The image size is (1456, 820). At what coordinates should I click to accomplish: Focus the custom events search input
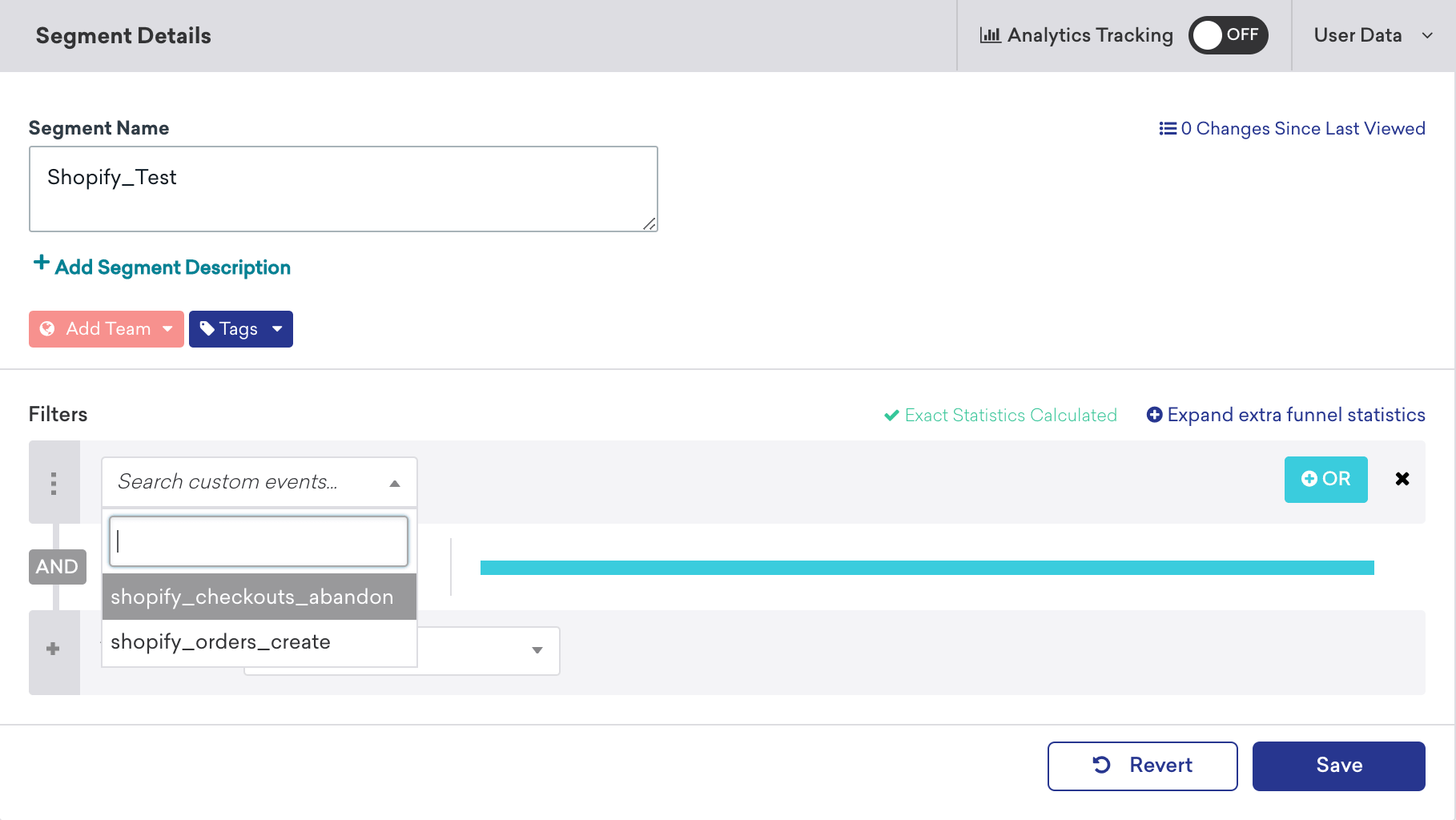click(259, 541)
